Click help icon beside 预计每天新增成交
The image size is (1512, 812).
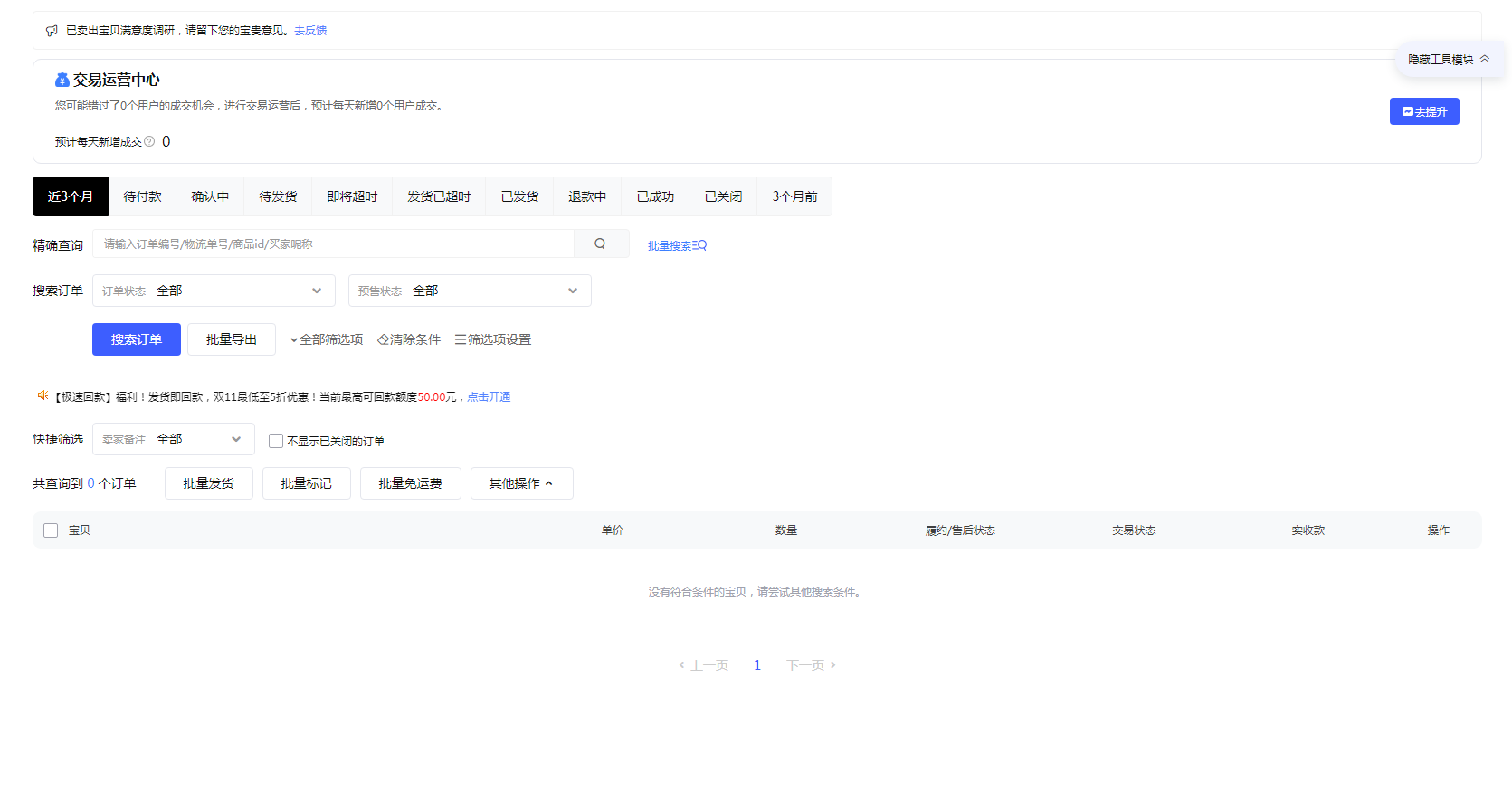(149, 141)
